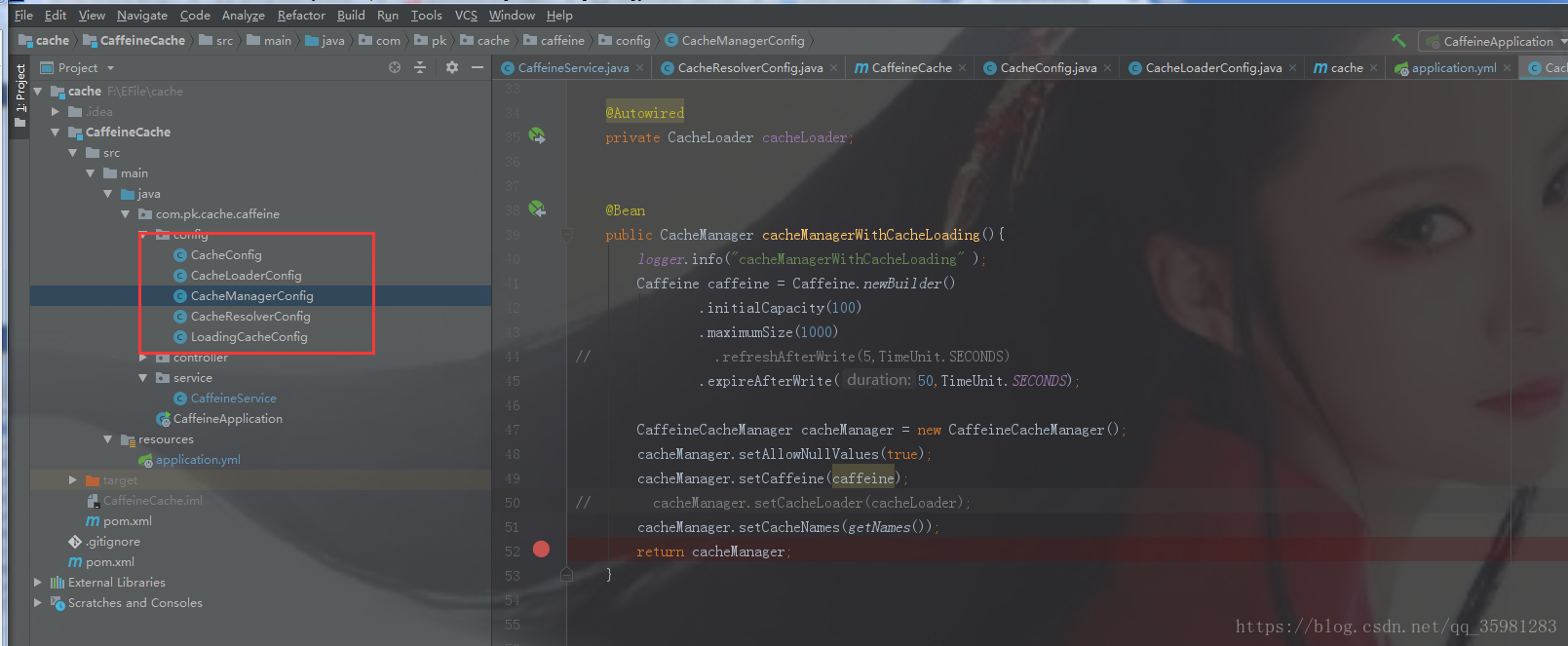Click CaffeineApplication Spring Boot class icon in tree
This screenshot has height=646, width=1568.
coord(164,419)
